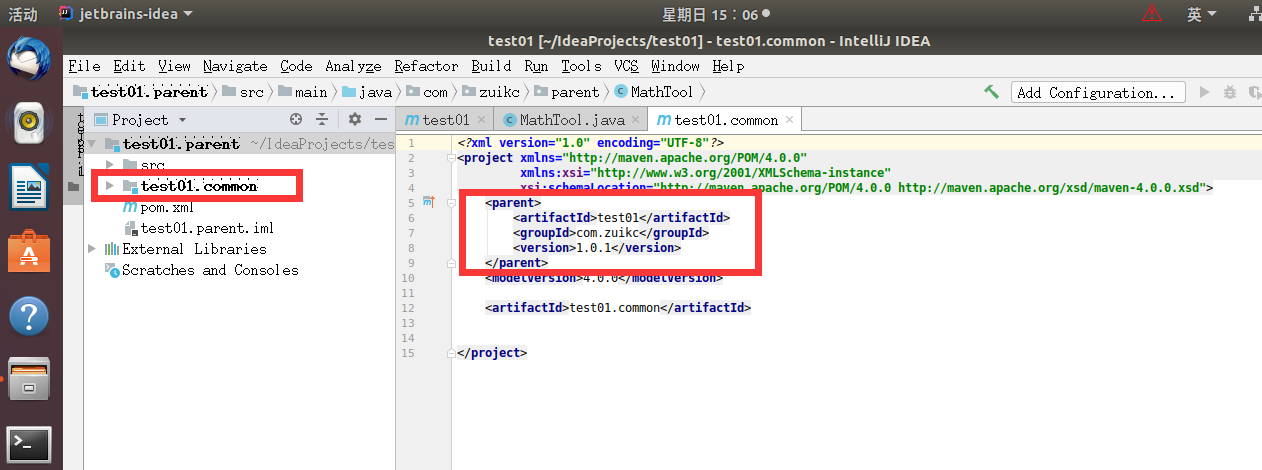Screen dimensions: 1262x470
Task: Click main in the navigation breadcrumb
Action: 302,92
